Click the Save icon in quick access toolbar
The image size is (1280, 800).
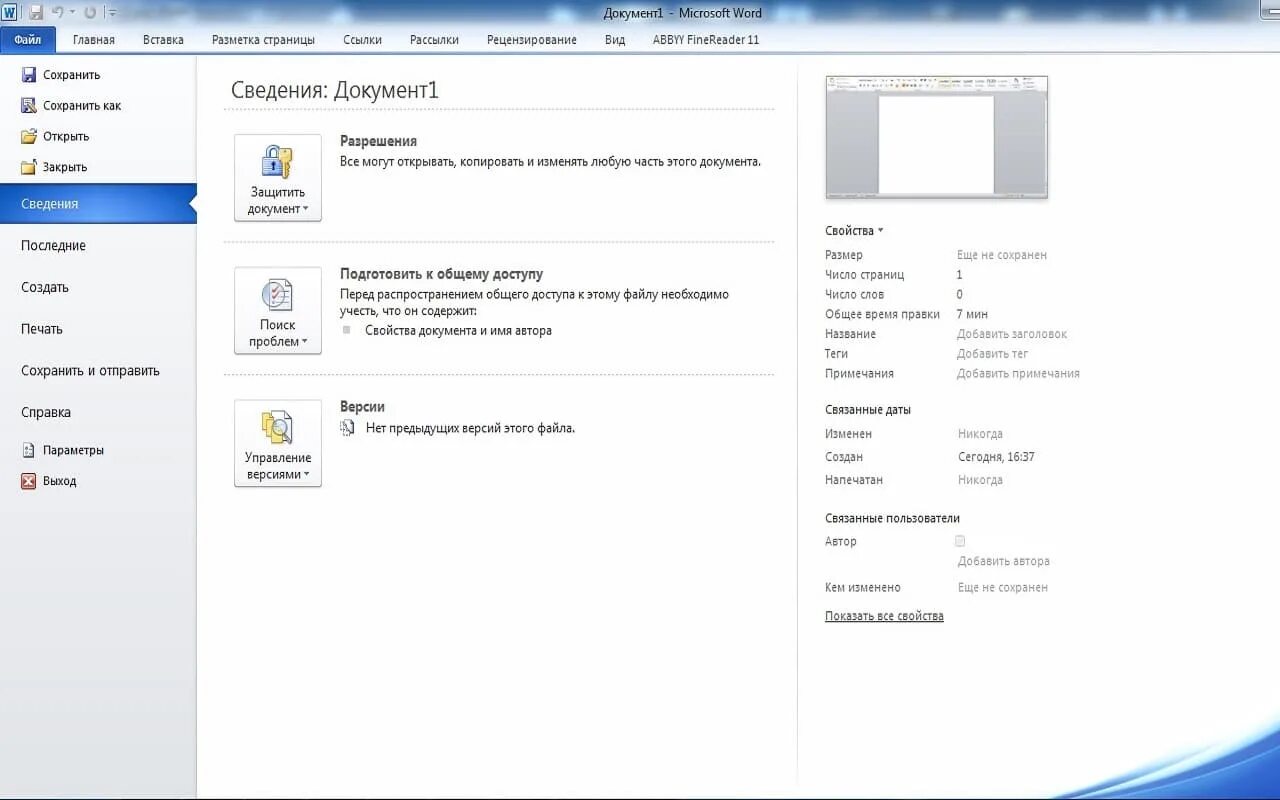click(36, 12)
